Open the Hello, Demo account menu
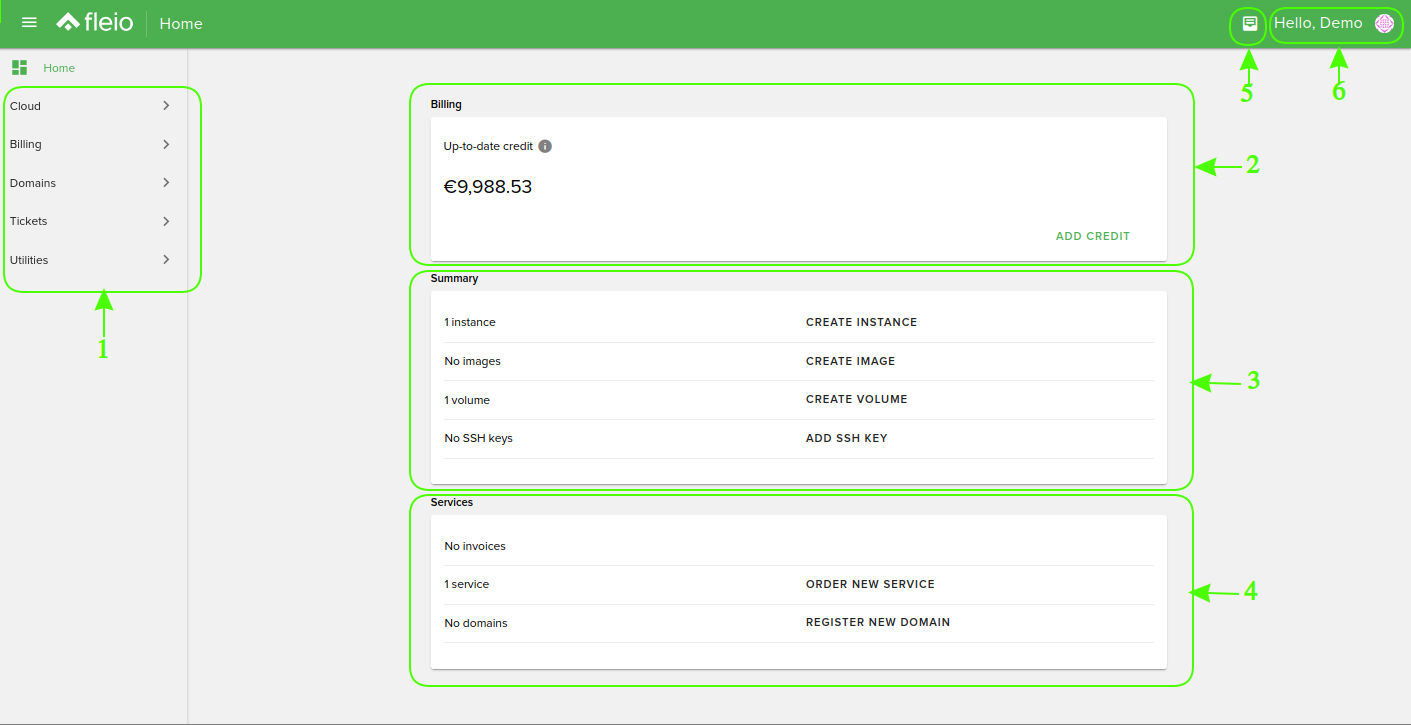 pyautogui.click(x=1320, y=22)
